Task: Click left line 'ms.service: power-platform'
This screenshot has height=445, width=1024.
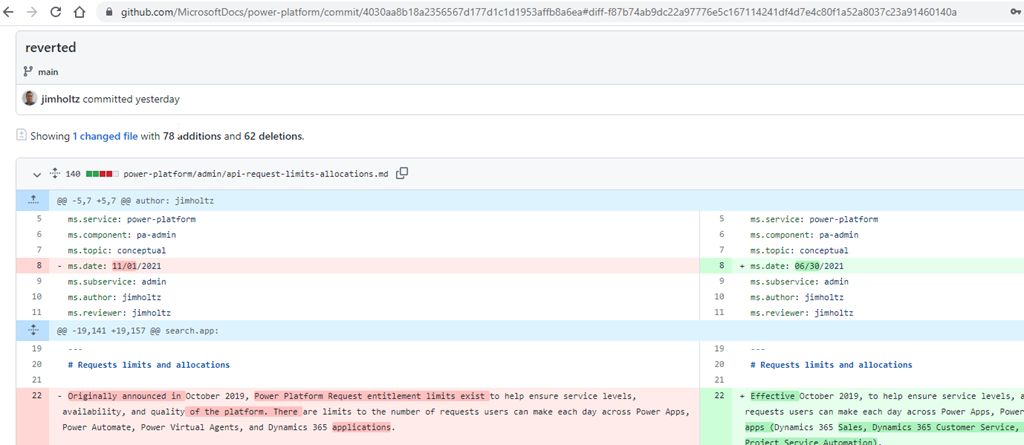Action: 131,219
